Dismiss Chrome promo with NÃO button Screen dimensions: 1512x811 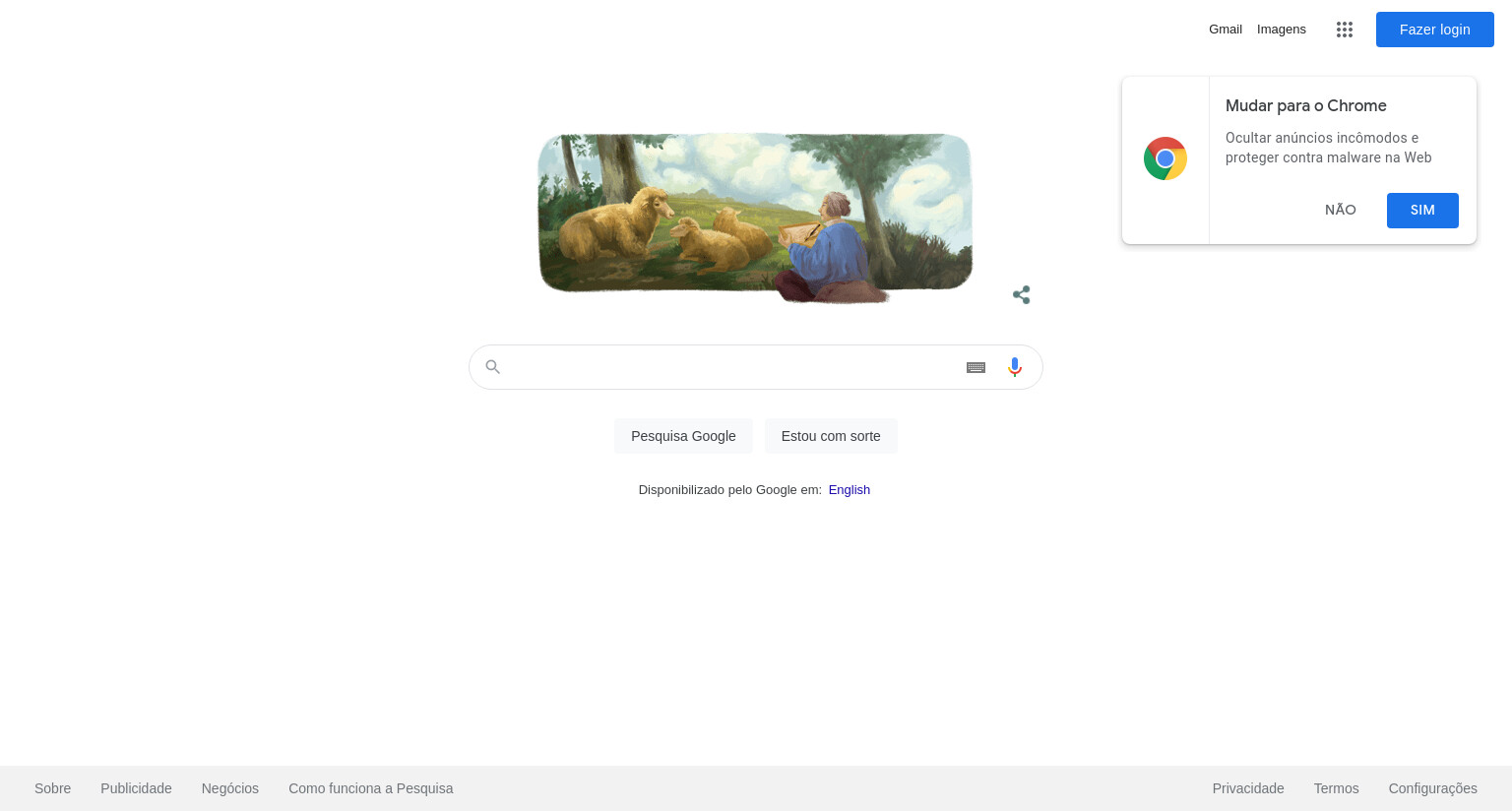coord(1341,210)
